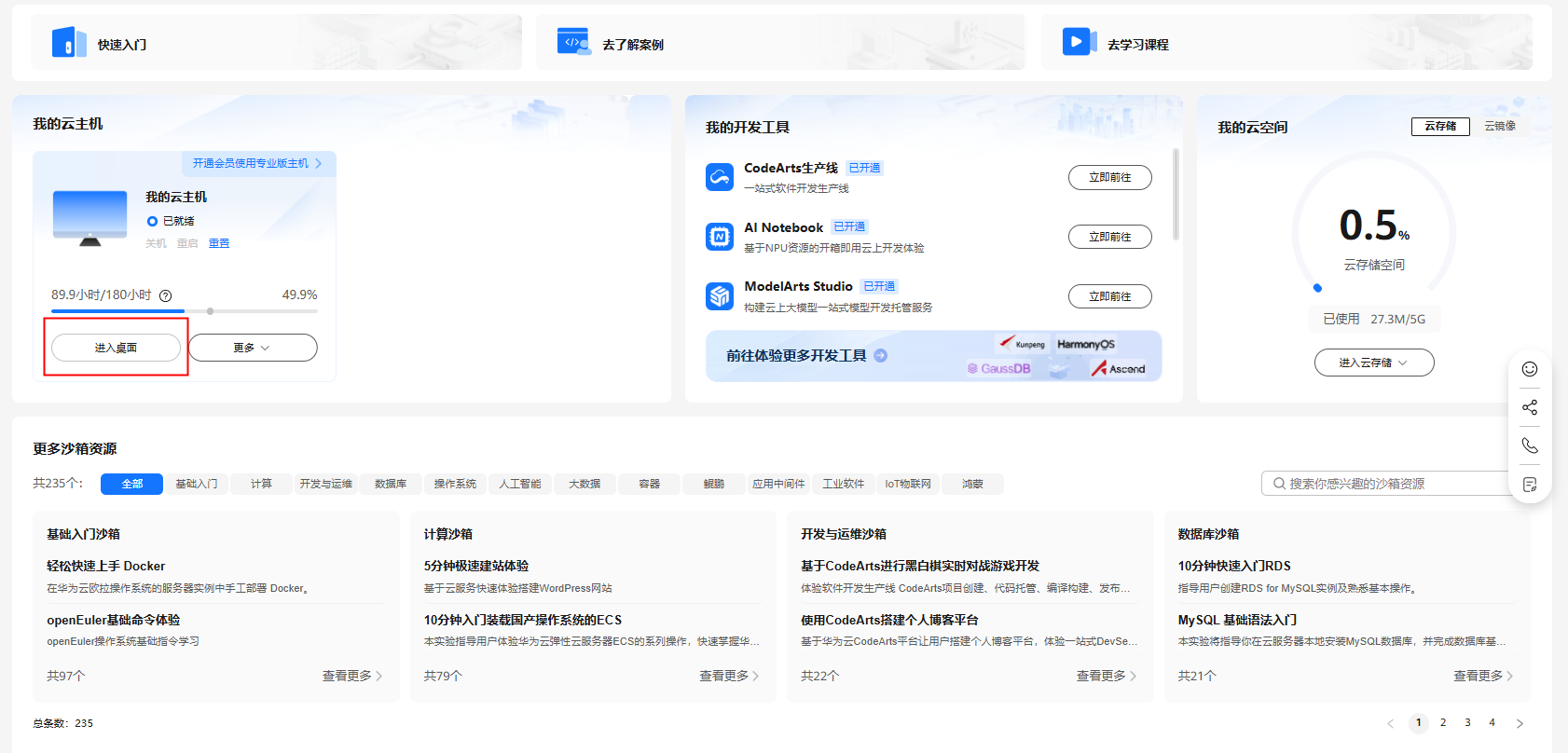This screenshot has height=753, width=1568.
Task: Select the 计算 filter tab
Action: click(x=261, y=484)
